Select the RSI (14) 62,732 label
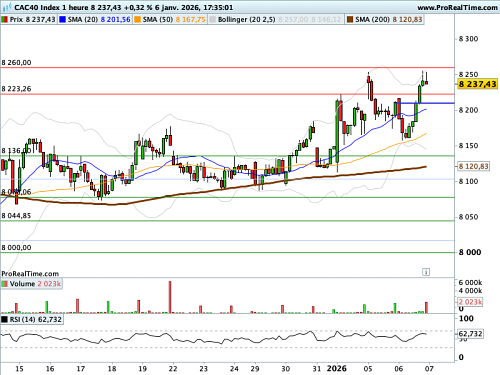The height and width of the screenshot is (375, 500). (36, 319)
